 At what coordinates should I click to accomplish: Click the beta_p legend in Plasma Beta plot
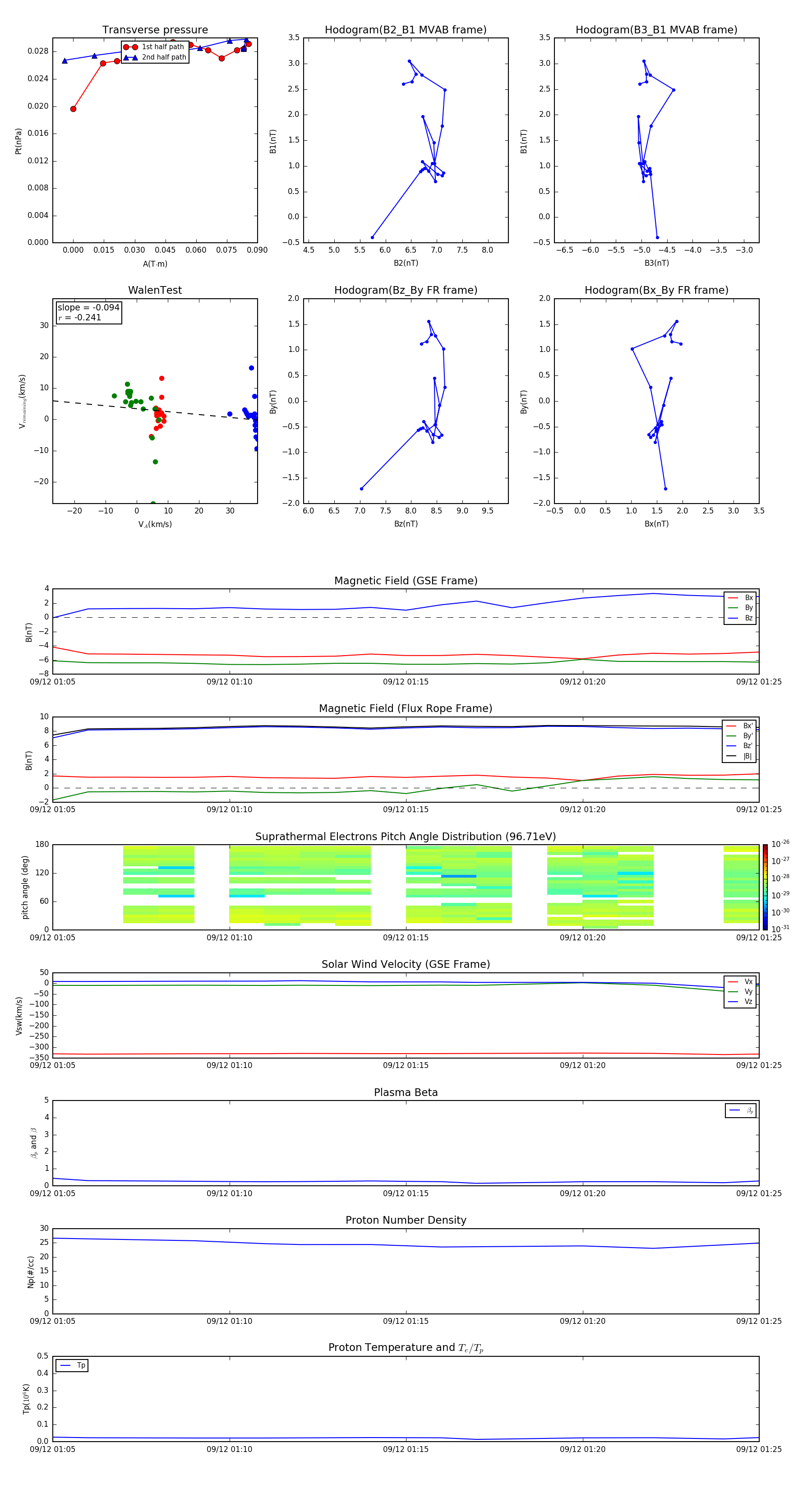pyautogui.click(x=741, y=1110)
